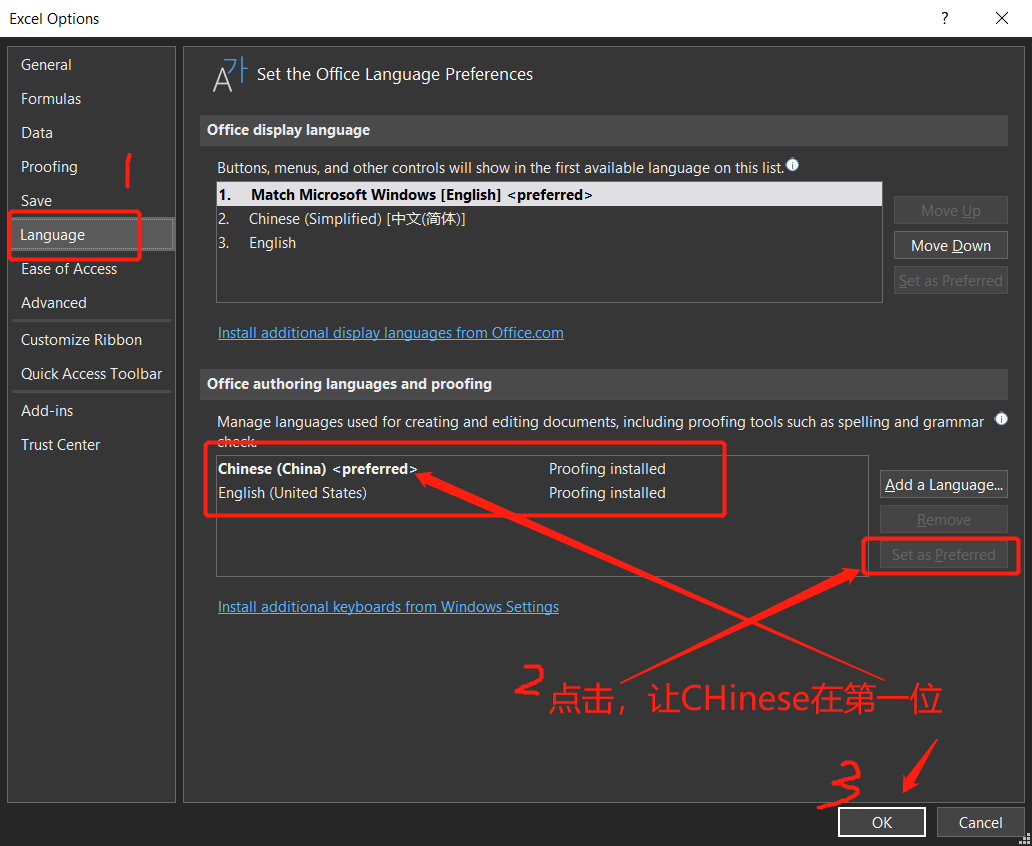This screenshot has height=846, width=1032.
Task: Click the Move Up button
Action: pos(950,211)
